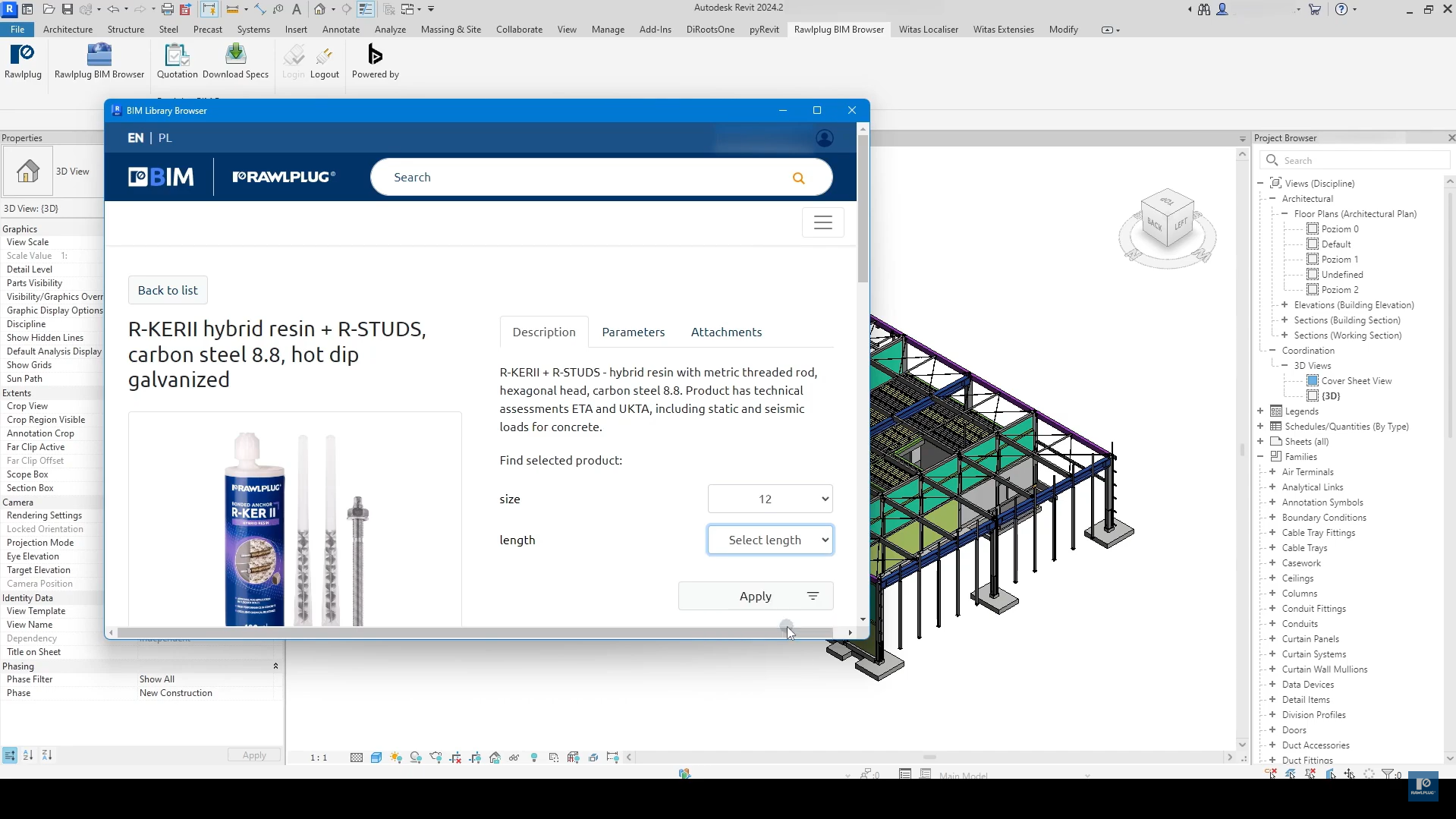
Task: Select the Cover Sheet View 3D view
Action: tap(1357, 381)
